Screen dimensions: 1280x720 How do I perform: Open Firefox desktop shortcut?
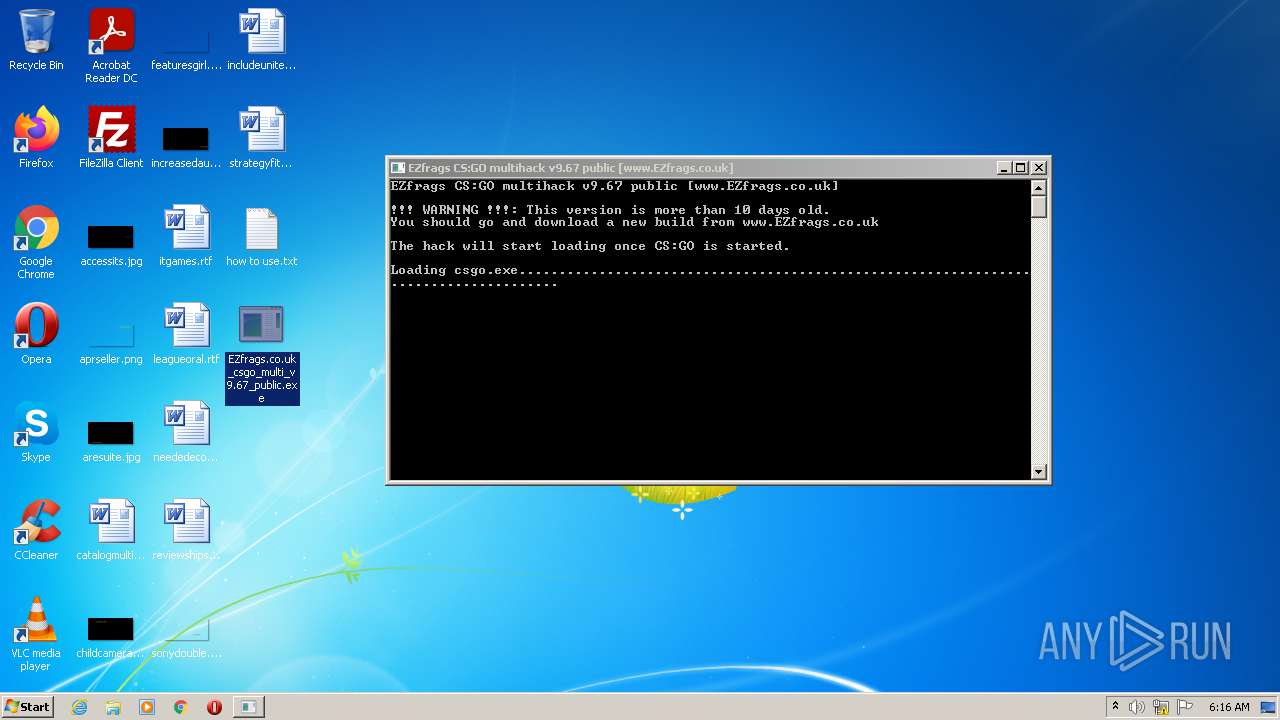[x=36, y=138]
